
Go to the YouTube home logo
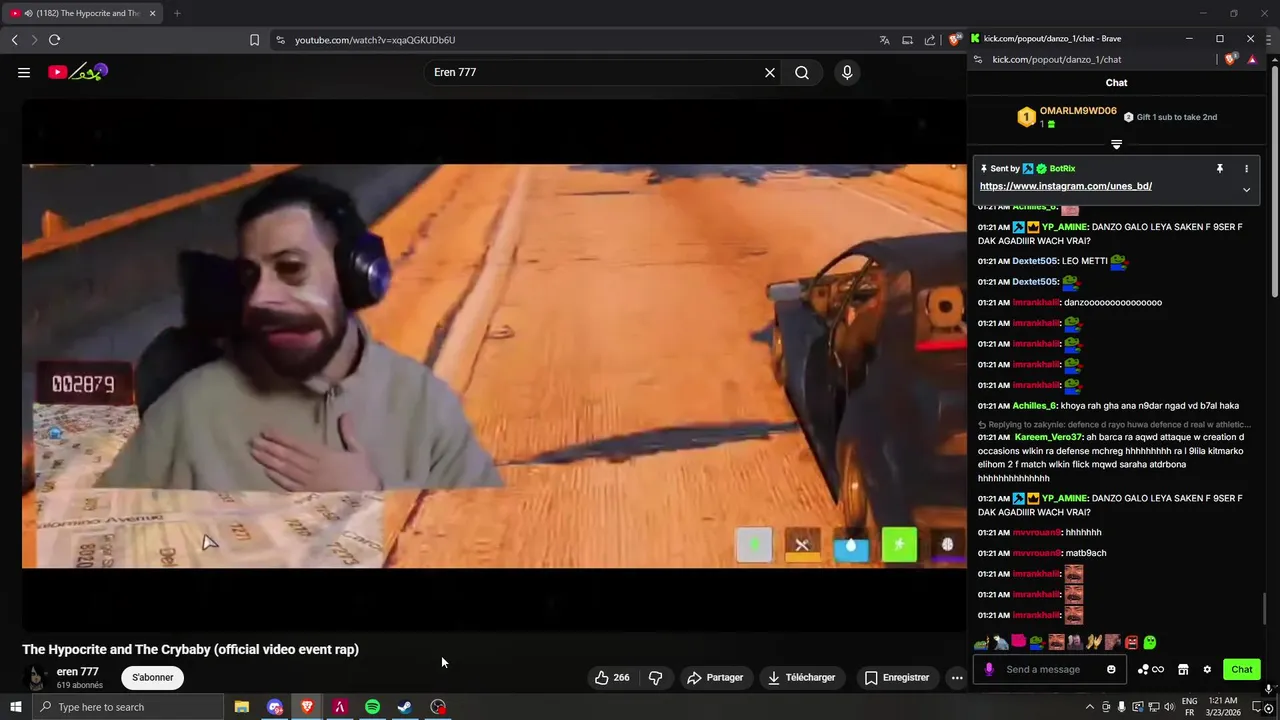78,72
